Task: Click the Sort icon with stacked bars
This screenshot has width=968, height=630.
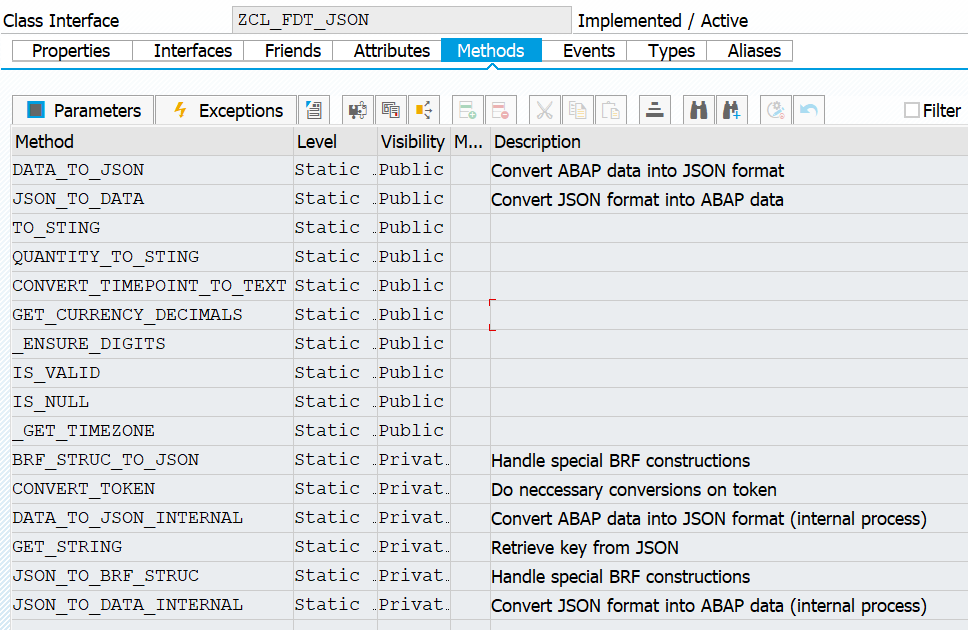Action: point(654,111)
